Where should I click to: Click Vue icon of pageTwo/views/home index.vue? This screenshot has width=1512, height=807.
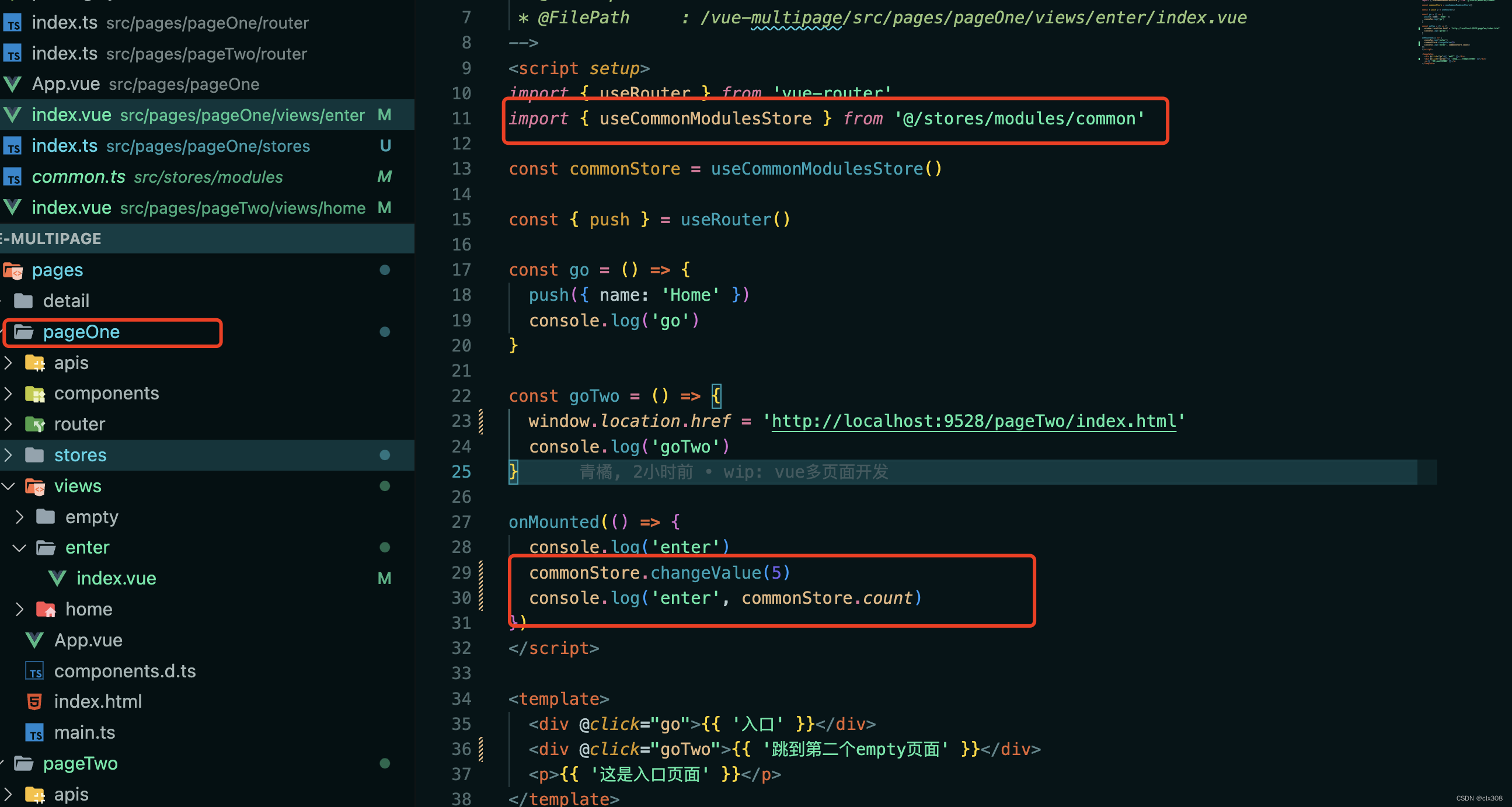[13, 207]
